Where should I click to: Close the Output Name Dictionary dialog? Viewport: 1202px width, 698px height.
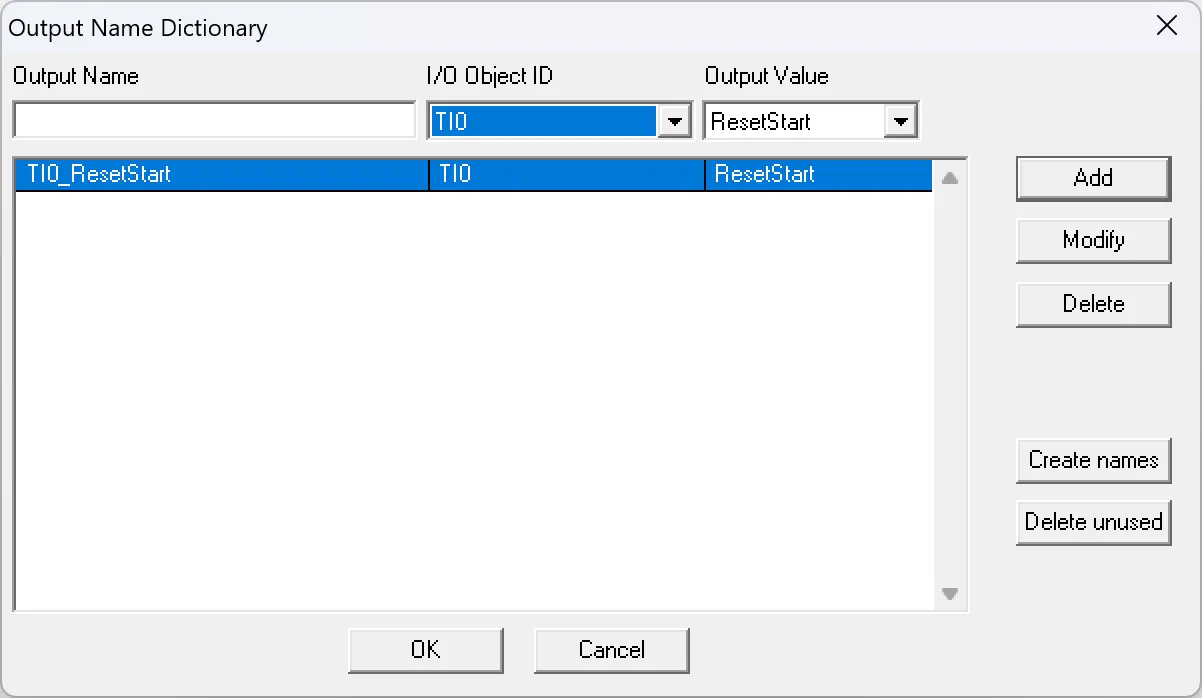[1166, 26]
